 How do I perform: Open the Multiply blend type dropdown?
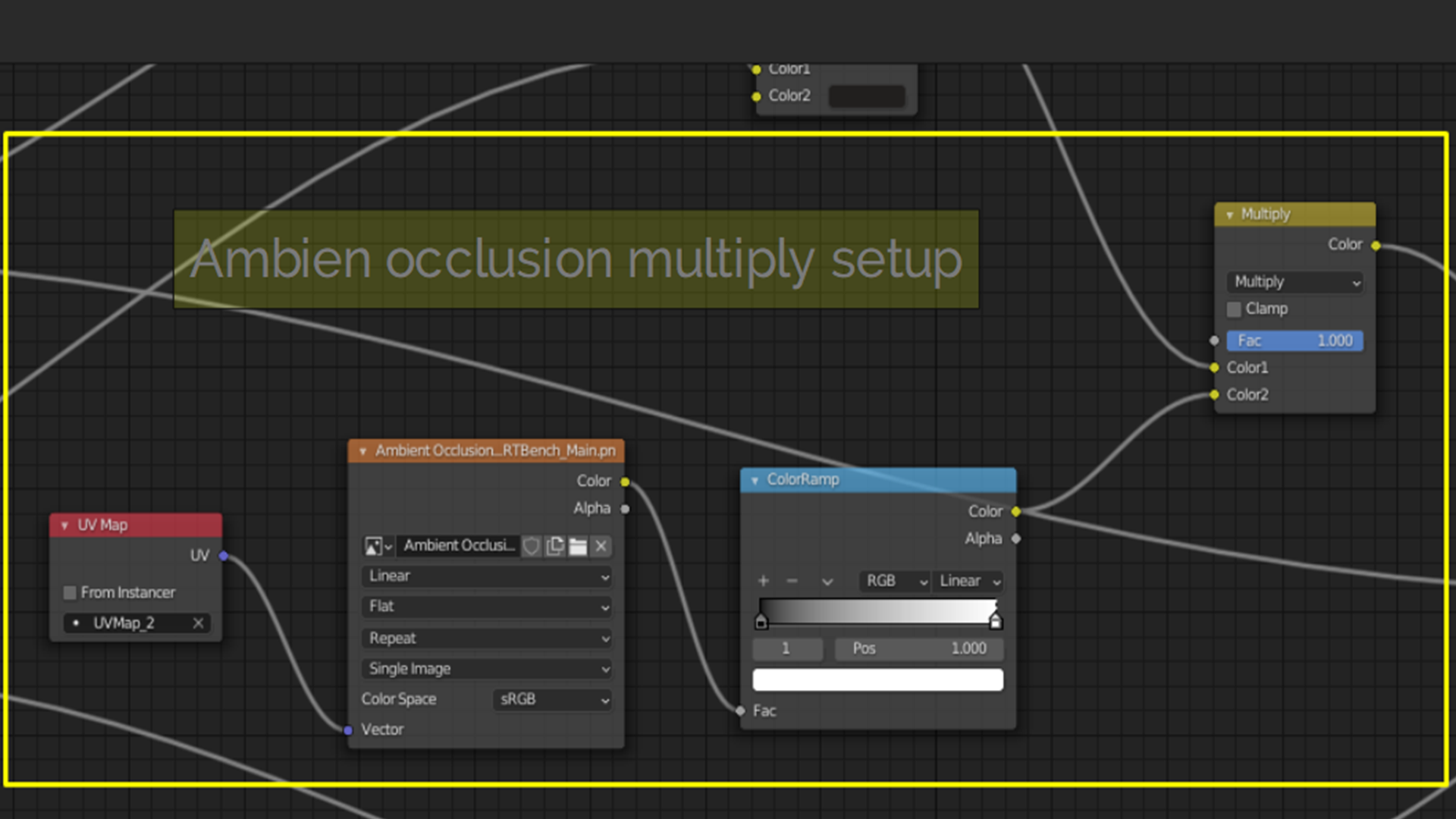1294,282
